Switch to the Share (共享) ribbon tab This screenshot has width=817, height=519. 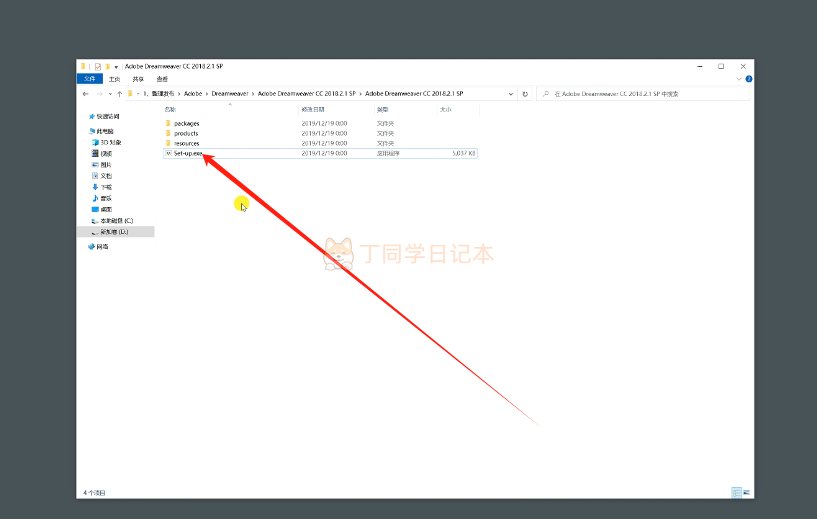point(138,79)
